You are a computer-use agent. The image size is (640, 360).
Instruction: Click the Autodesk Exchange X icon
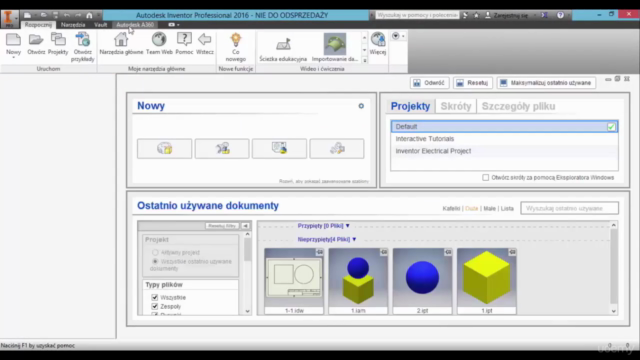point(544,15)
